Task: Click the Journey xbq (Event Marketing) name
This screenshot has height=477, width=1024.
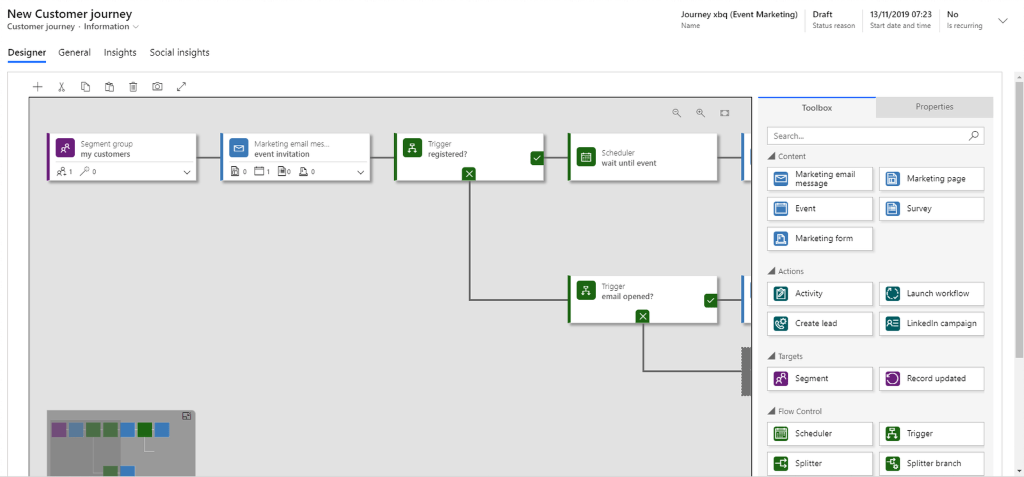Action: [739, 14]
